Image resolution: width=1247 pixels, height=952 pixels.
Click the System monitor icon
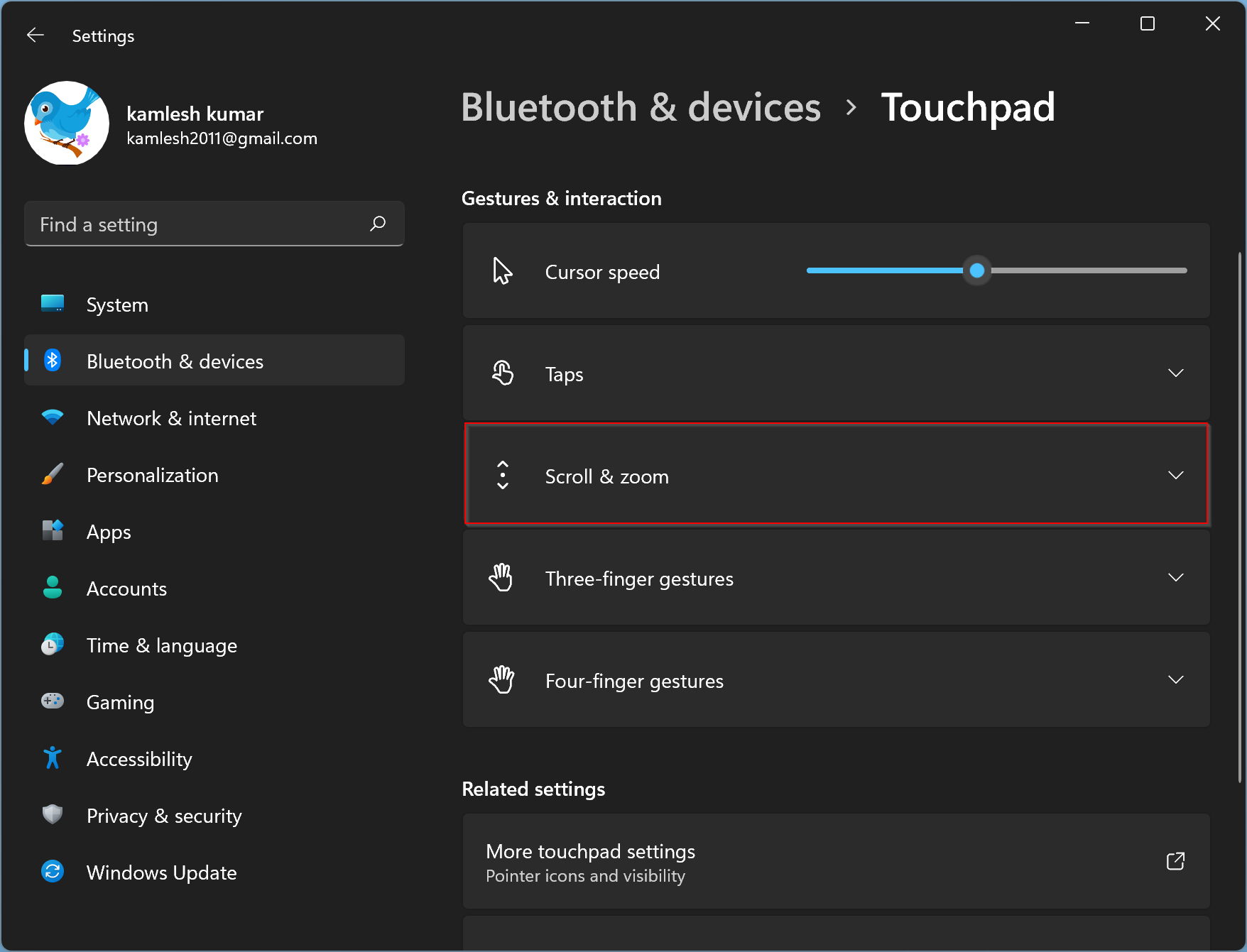(53, 304)
